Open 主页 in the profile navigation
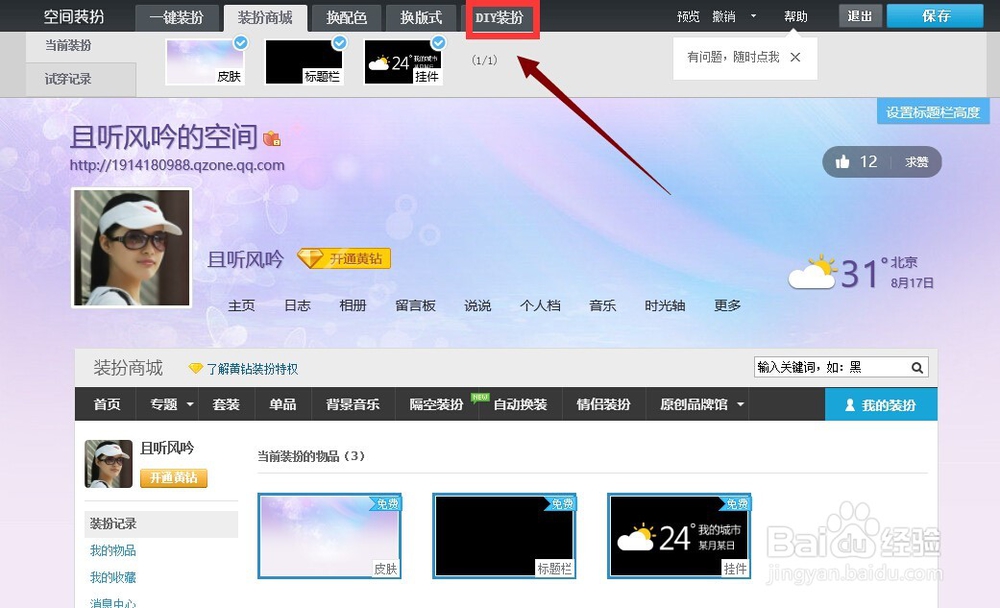 (242, 306)
